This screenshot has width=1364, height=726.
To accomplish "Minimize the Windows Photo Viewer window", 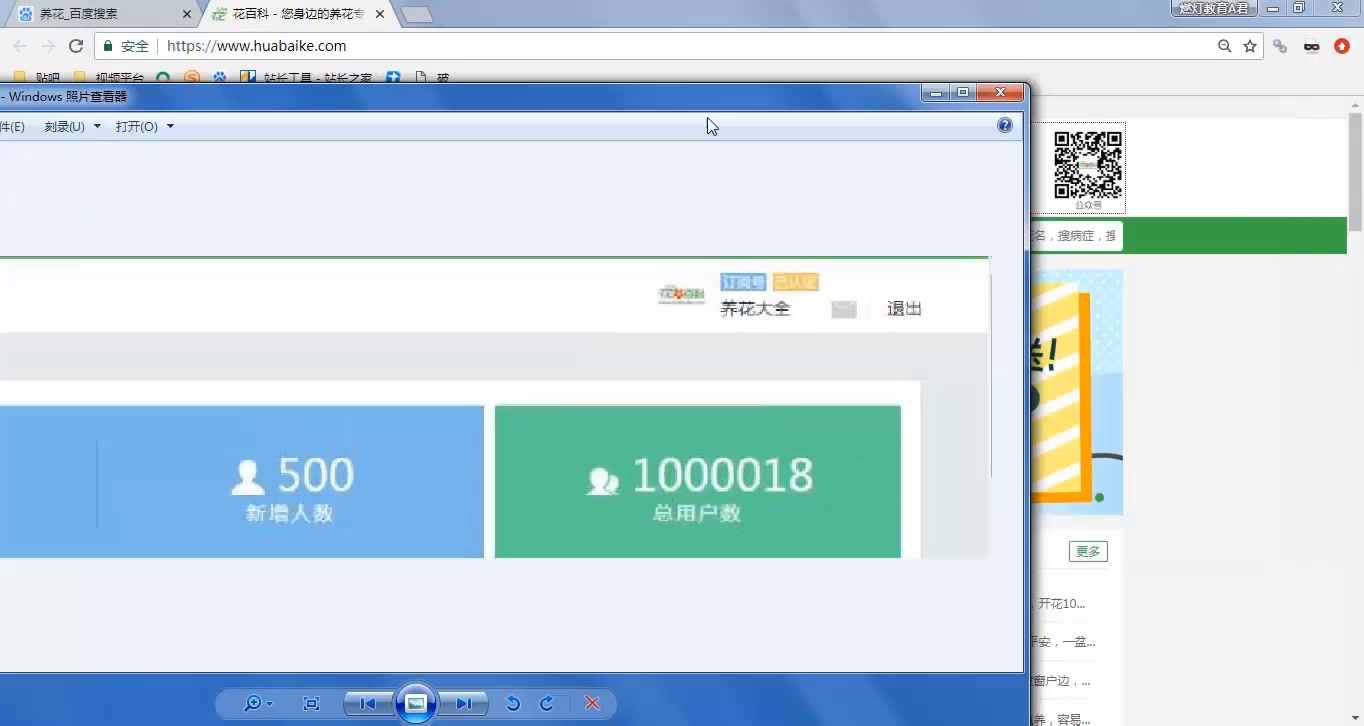I will tap(936, 93).
